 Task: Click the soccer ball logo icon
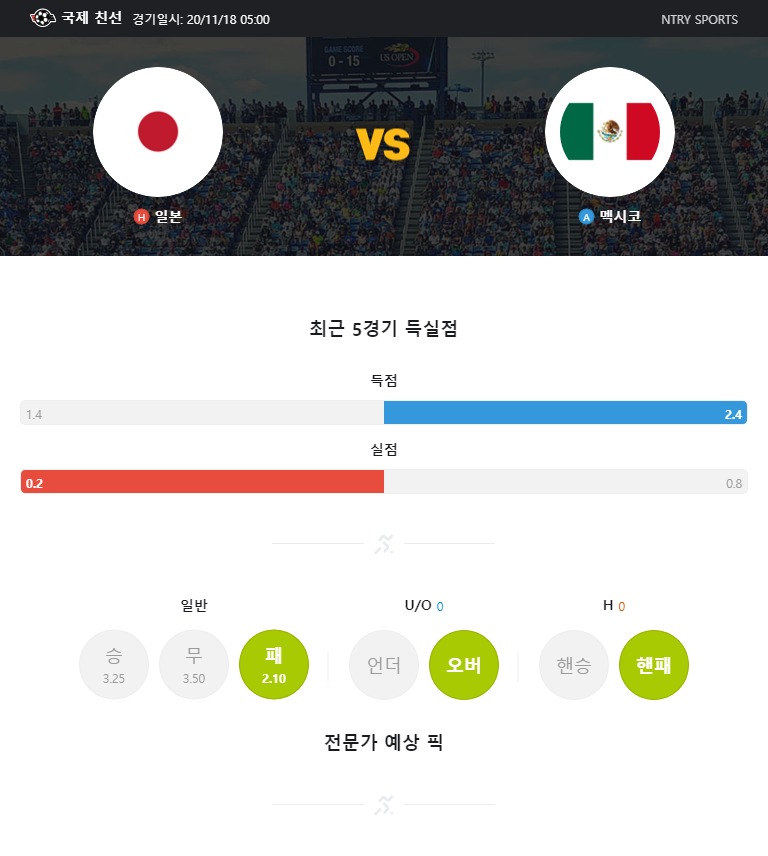coord(43,18)
